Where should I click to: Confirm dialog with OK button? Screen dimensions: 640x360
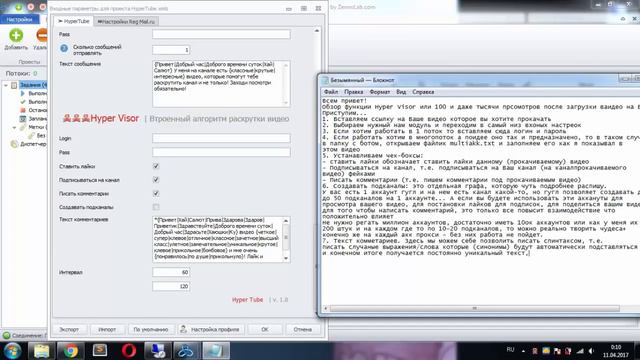[x=265, y=329]
